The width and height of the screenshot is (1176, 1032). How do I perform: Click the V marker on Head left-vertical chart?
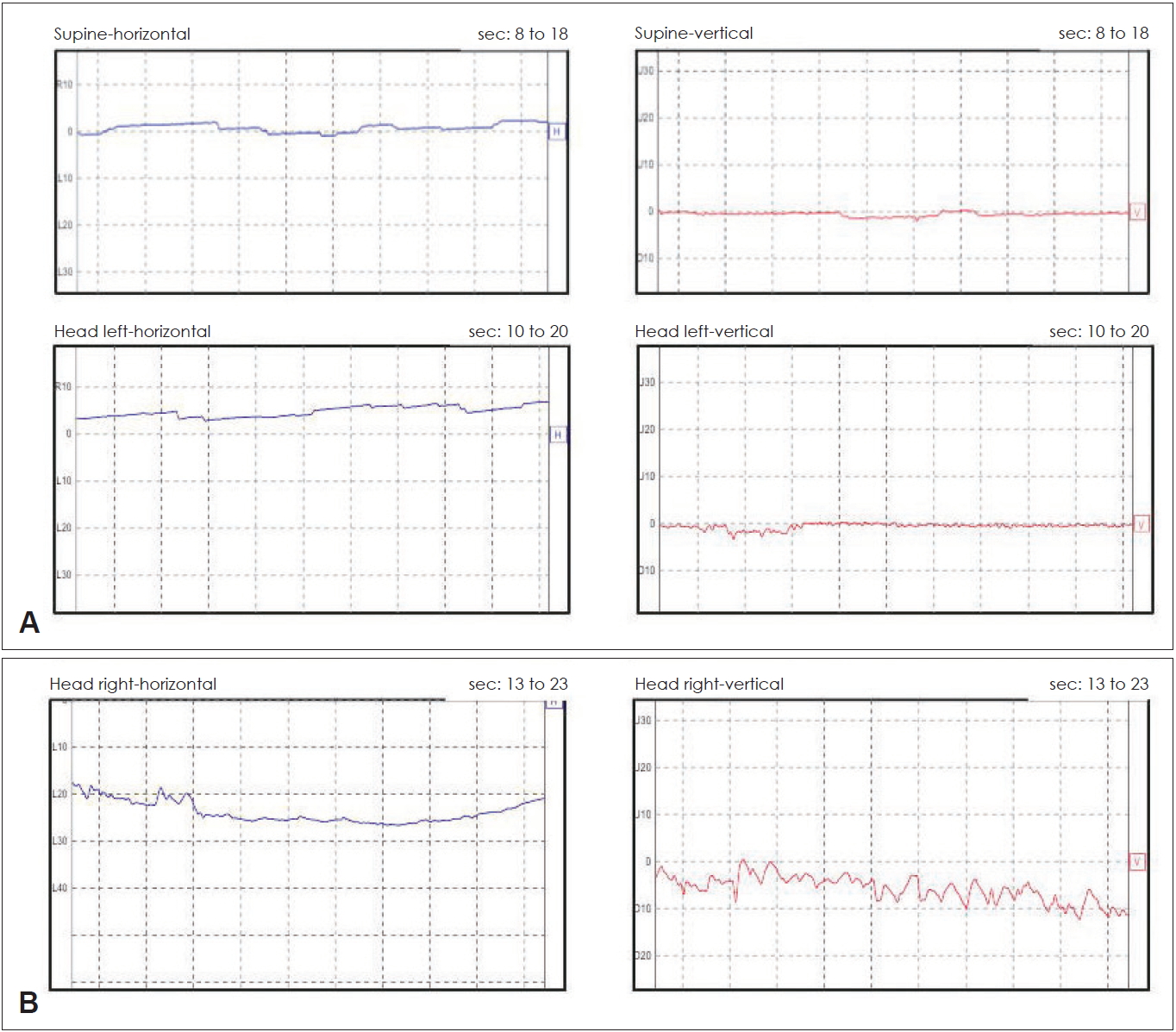pos(1142,523)
